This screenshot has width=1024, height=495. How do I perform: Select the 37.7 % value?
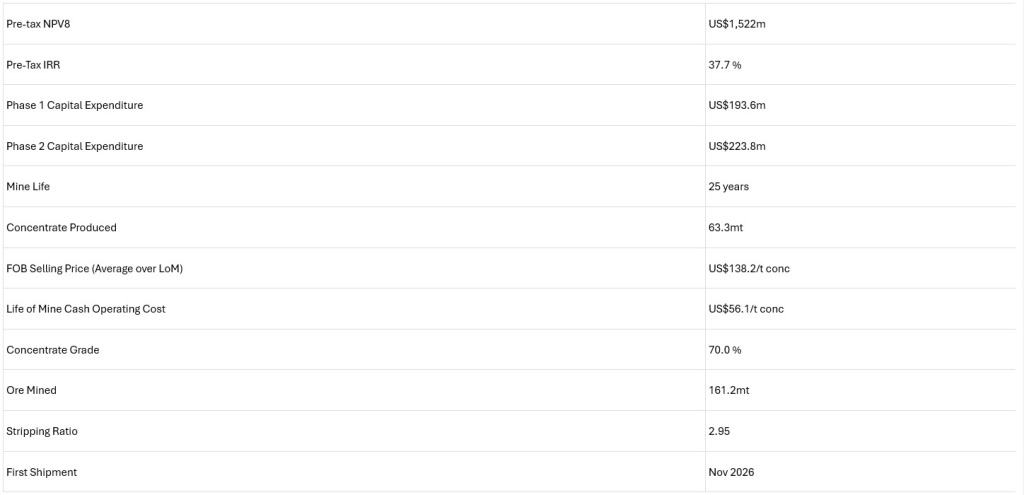pyautogui.click(x=725, y=65)
